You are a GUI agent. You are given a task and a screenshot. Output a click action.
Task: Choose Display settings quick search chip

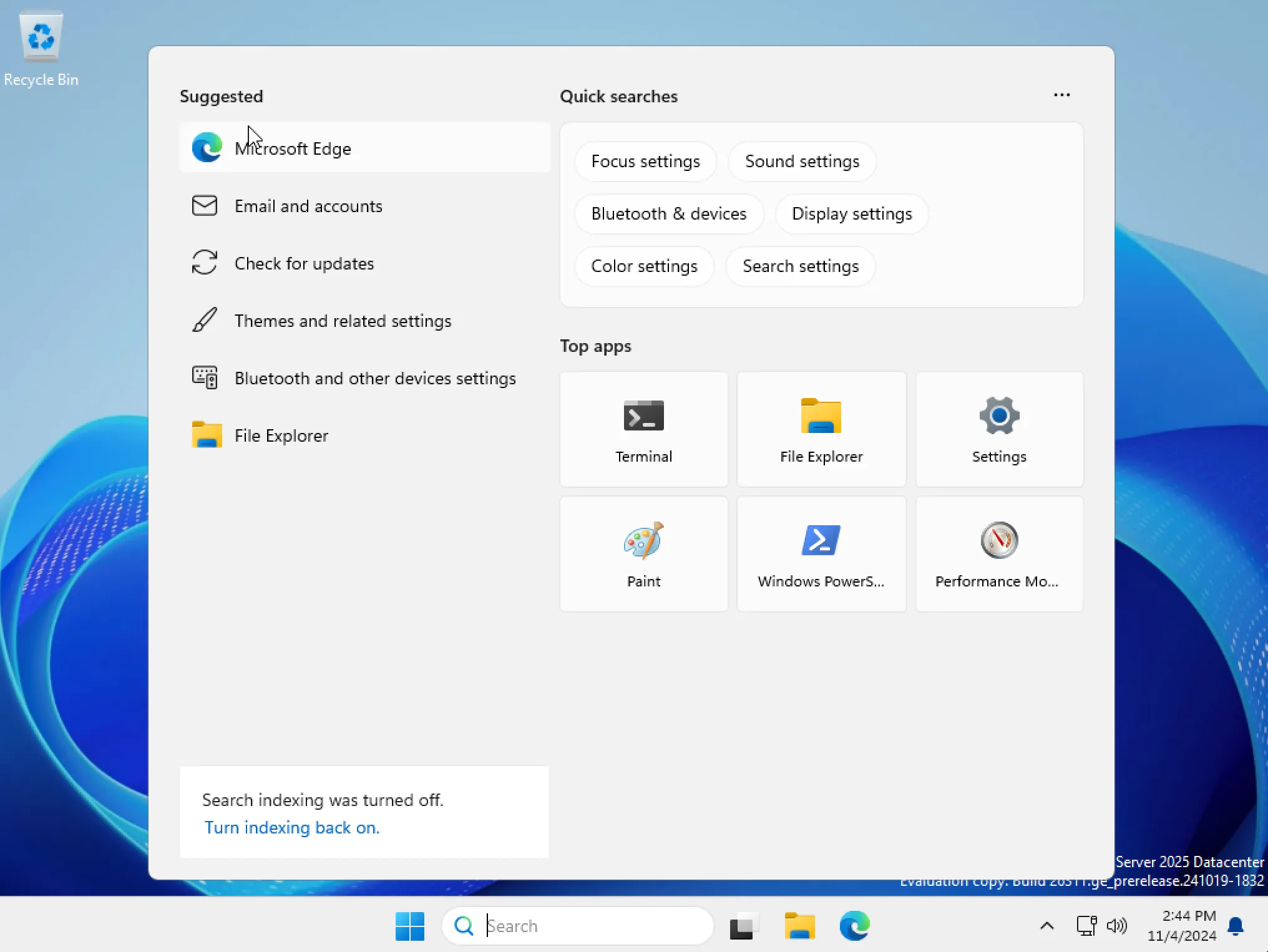851,214
